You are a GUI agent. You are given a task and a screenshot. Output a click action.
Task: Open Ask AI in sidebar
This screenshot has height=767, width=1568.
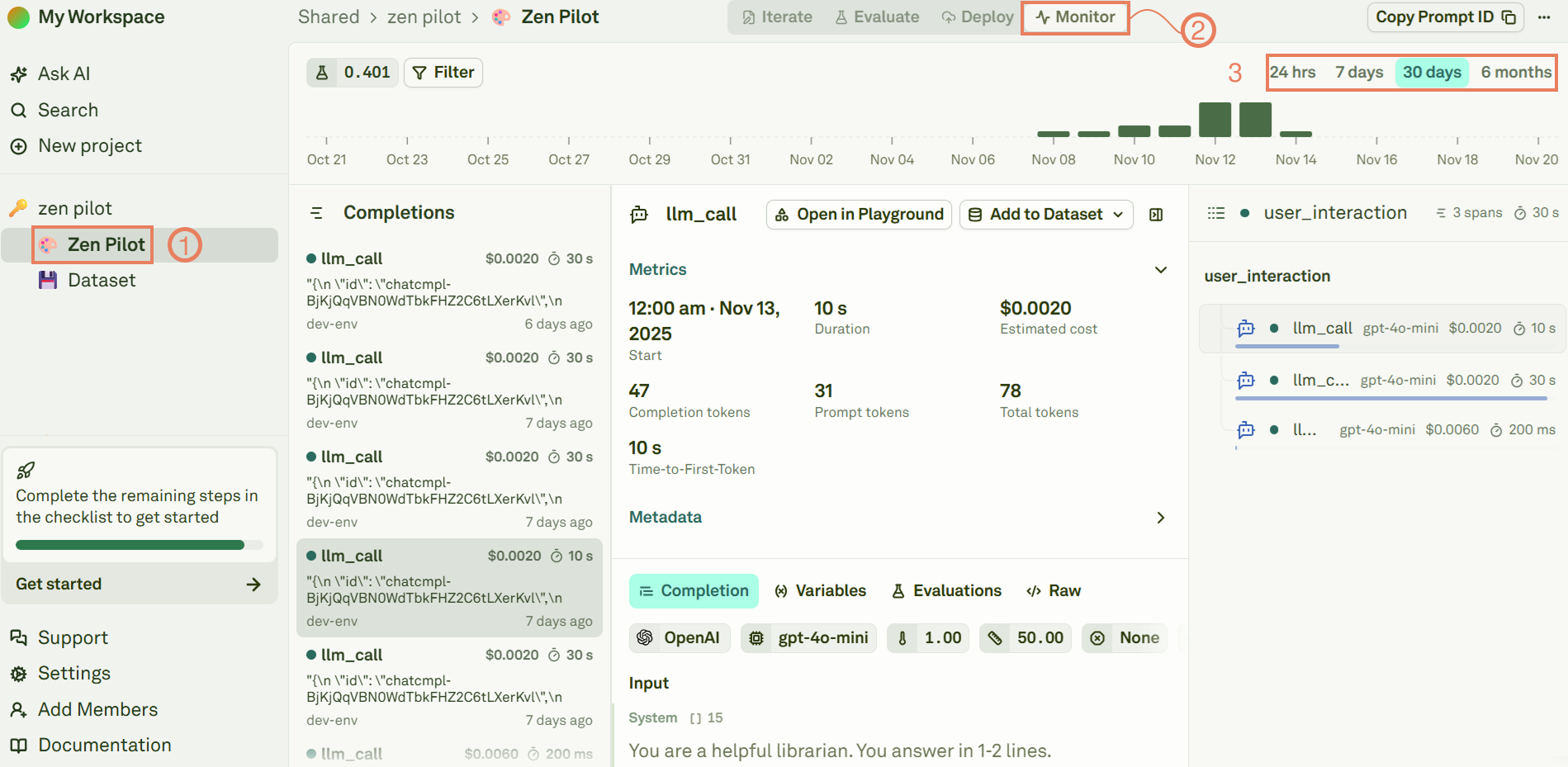[50, 73]
